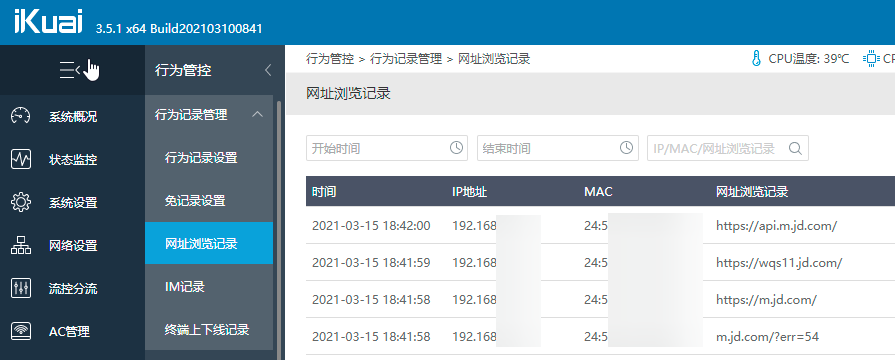
Task: Click the MAC column header
Action: click(598, 192)
